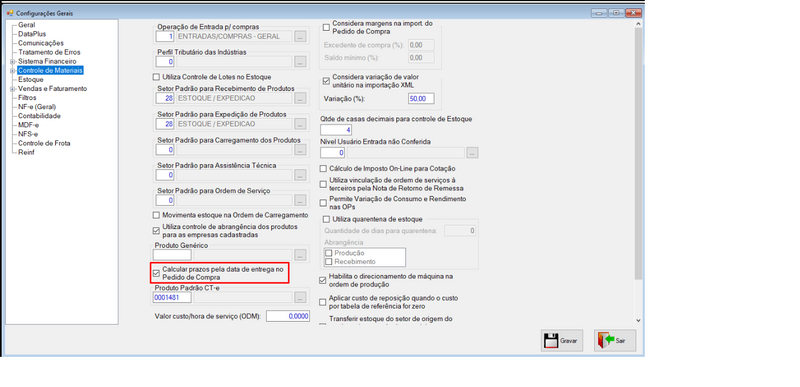
Task: Enable Utiliza quarentena de estoque
Action: pos(327,219)
